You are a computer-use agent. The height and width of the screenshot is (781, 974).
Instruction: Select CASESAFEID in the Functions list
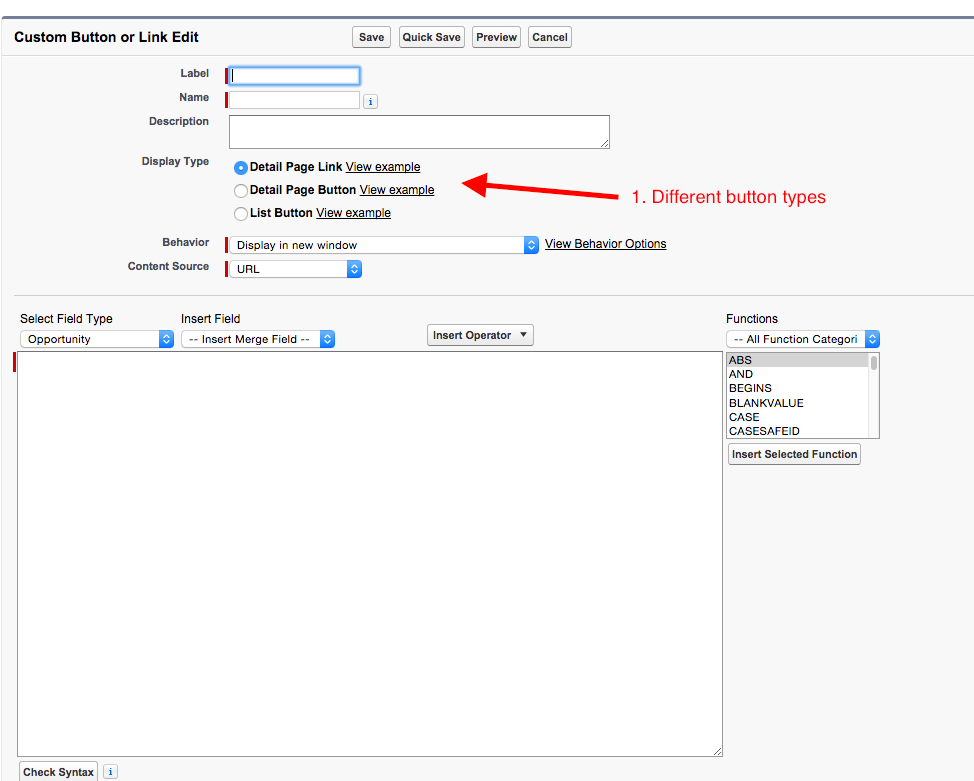coord(798,431)
